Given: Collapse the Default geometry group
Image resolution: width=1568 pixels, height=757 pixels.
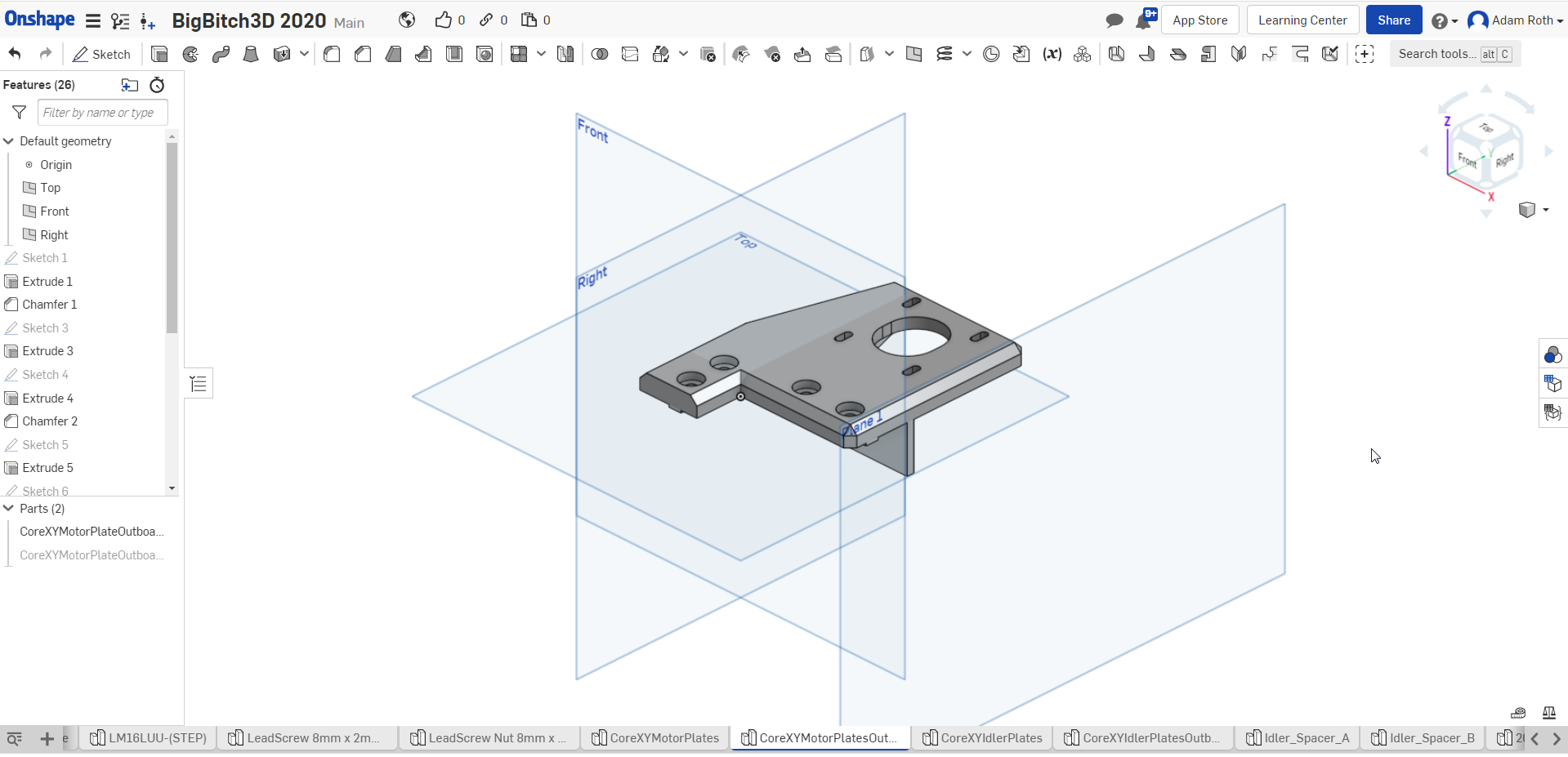Looking at the screenshot, I should (x=9, y=141).
